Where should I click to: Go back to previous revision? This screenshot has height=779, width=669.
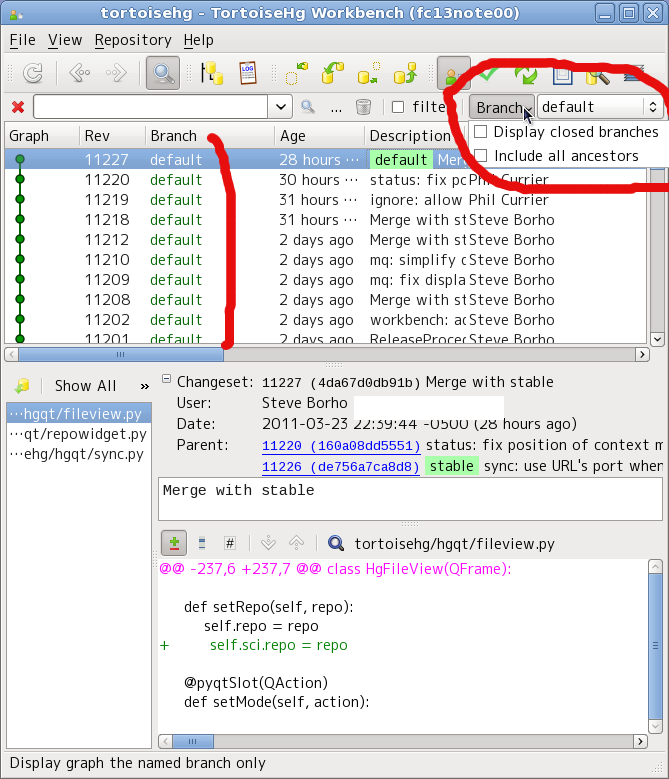pos(79,74)
